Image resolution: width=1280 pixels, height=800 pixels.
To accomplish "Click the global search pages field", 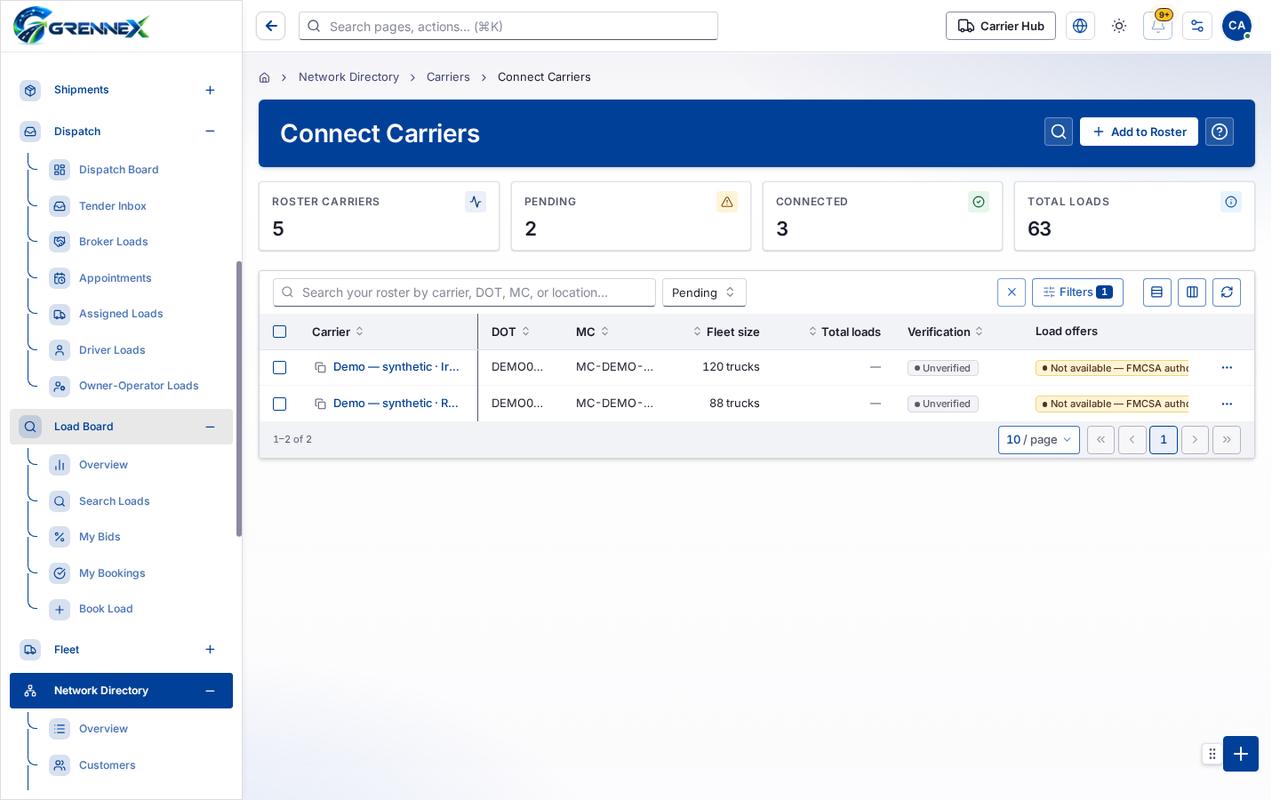I will (x=508, y=26).
